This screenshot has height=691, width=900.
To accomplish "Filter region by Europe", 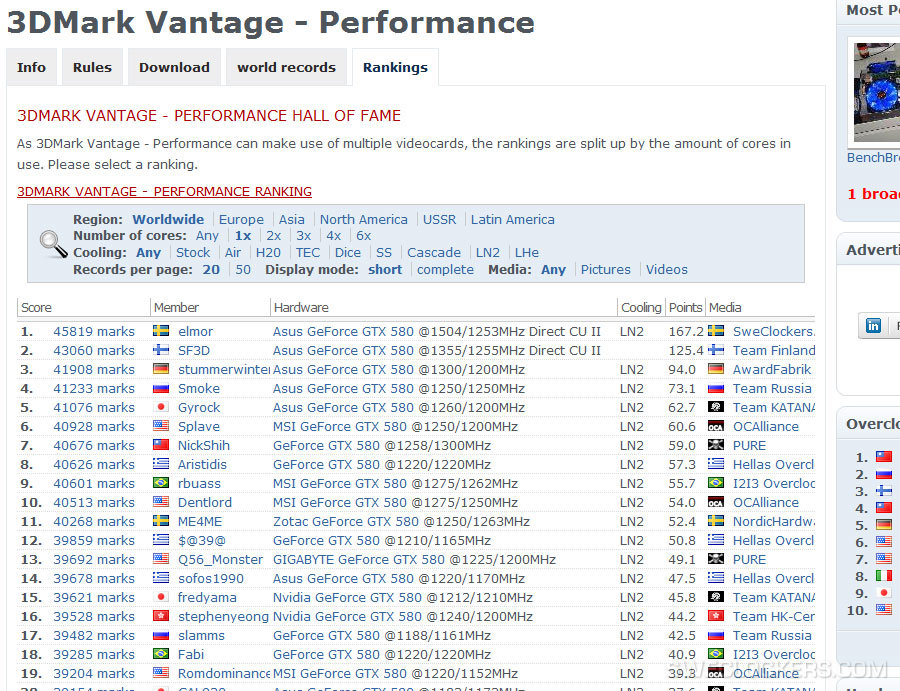I will (241, 219).
